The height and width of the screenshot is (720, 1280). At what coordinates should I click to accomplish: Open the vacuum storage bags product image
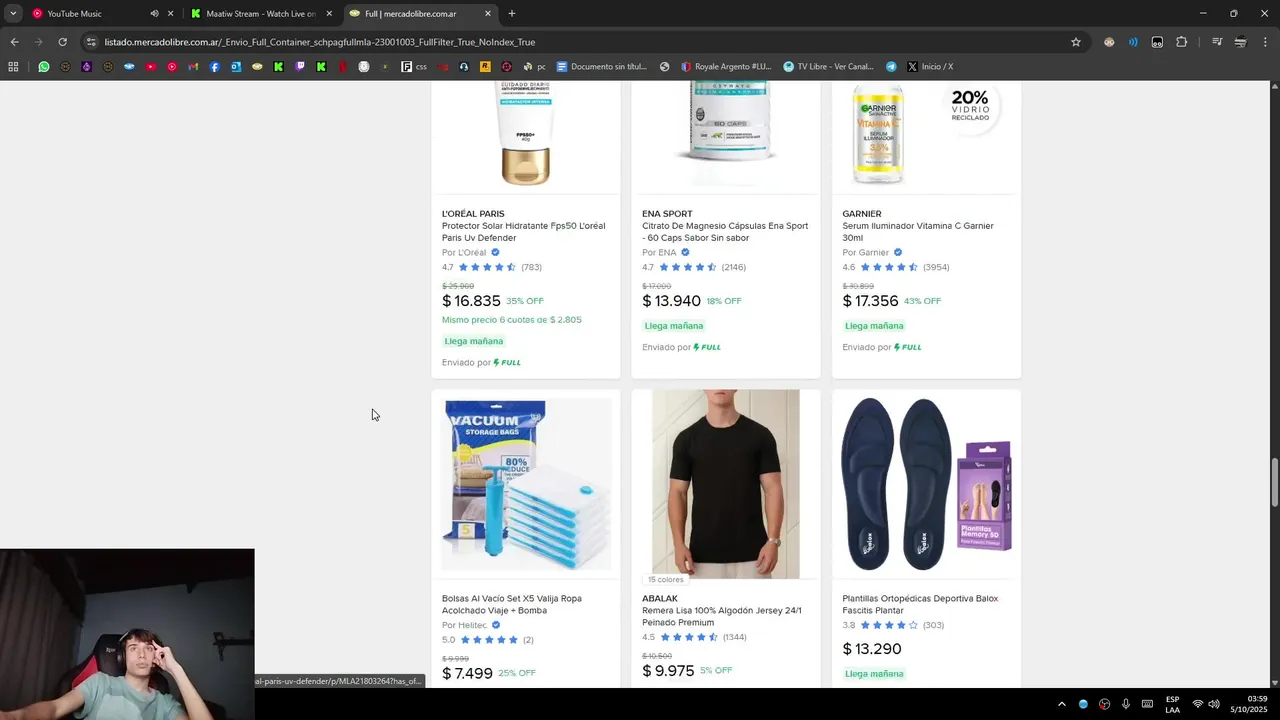[x=526, y=484]
